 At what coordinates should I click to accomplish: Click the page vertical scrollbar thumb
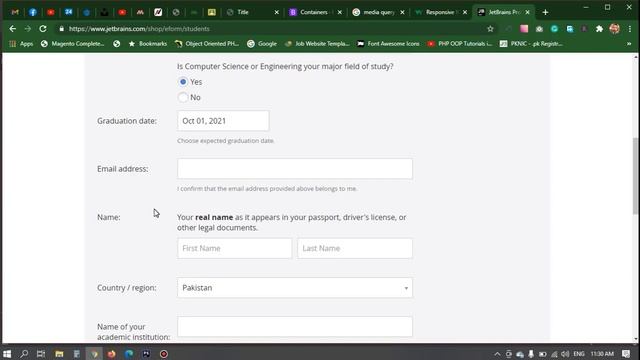click(636, 176)
